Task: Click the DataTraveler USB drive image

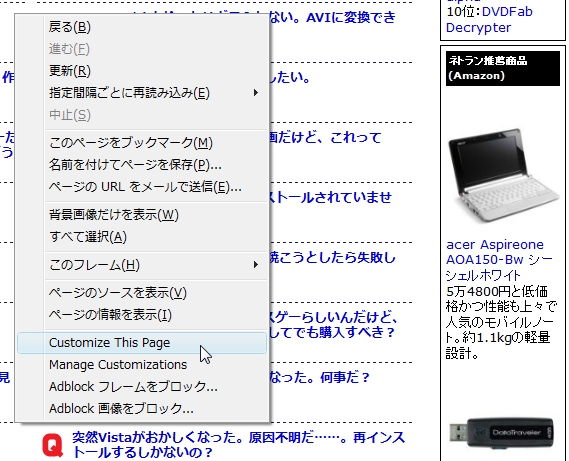Action: tap(502, 433)
